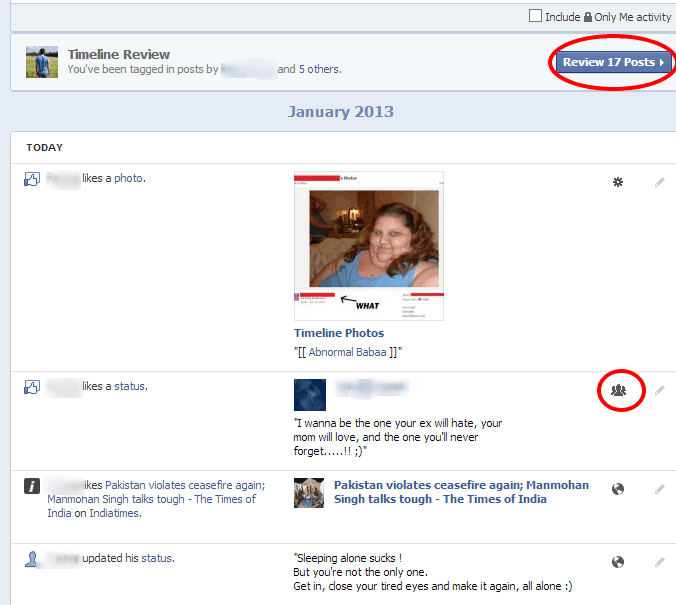Click the 'photo' link in the like story
676x605 pixels.
[x=128, y=178]
